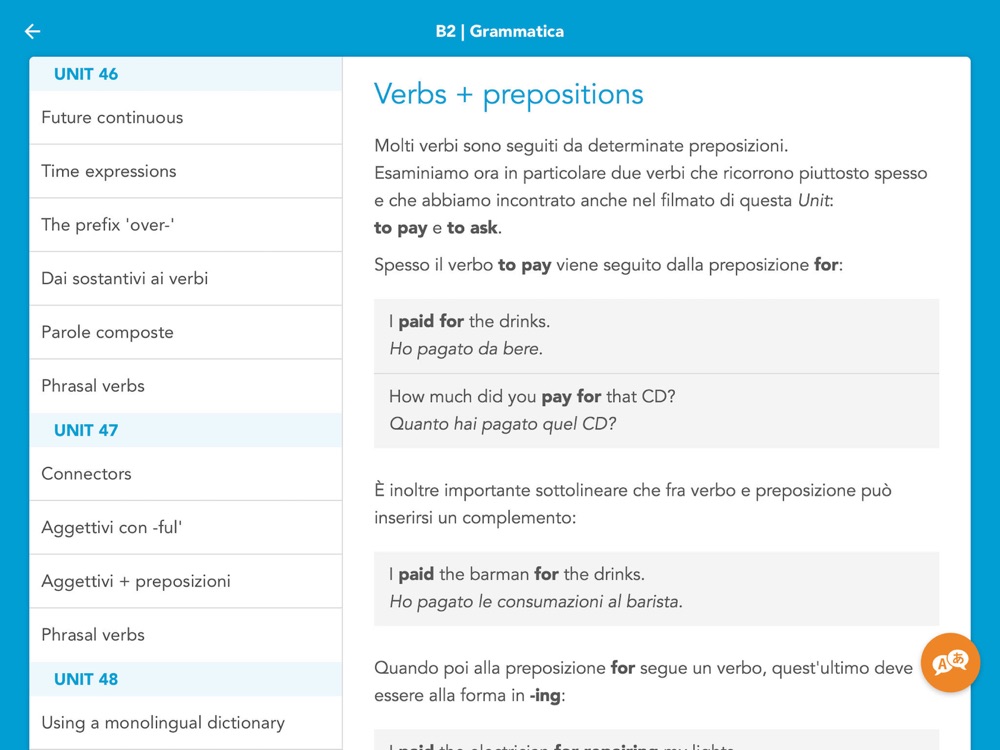This screenshot has width=1000, height=750.
Task: Open the Parole composte topic
Action: tap(107, 332)
